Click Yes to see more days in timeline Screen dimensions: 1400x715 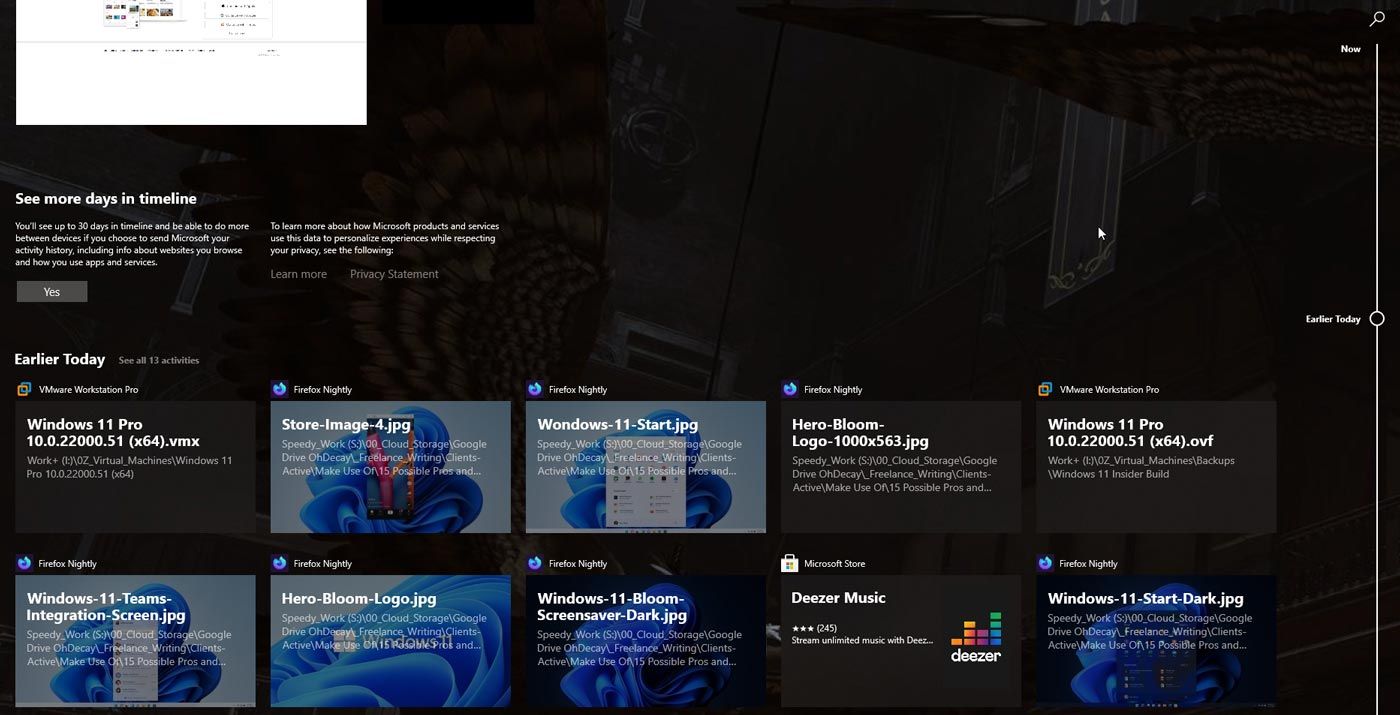click(51, 291)
